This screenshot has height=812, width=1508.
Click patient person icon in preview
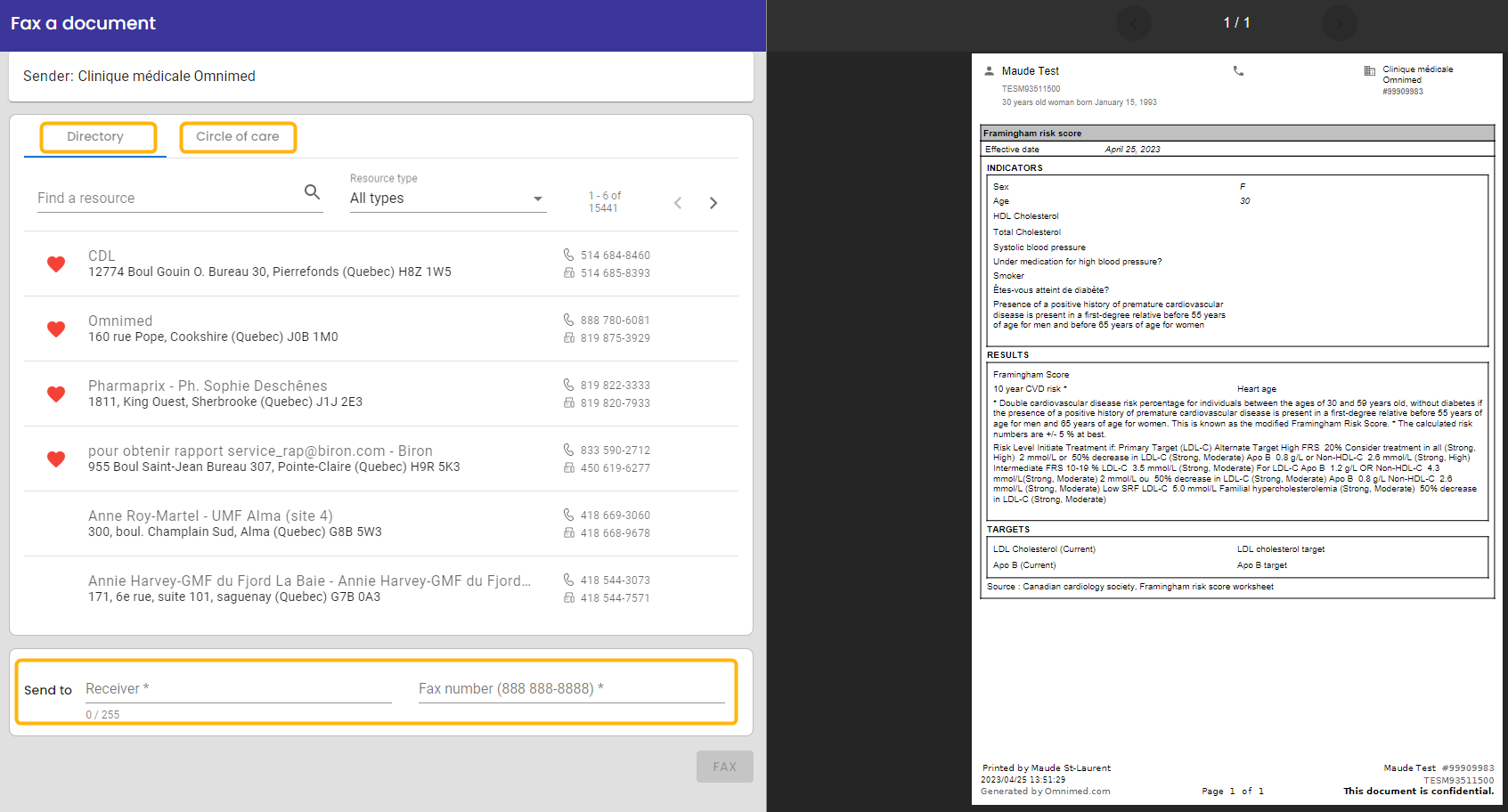[989, 70]
